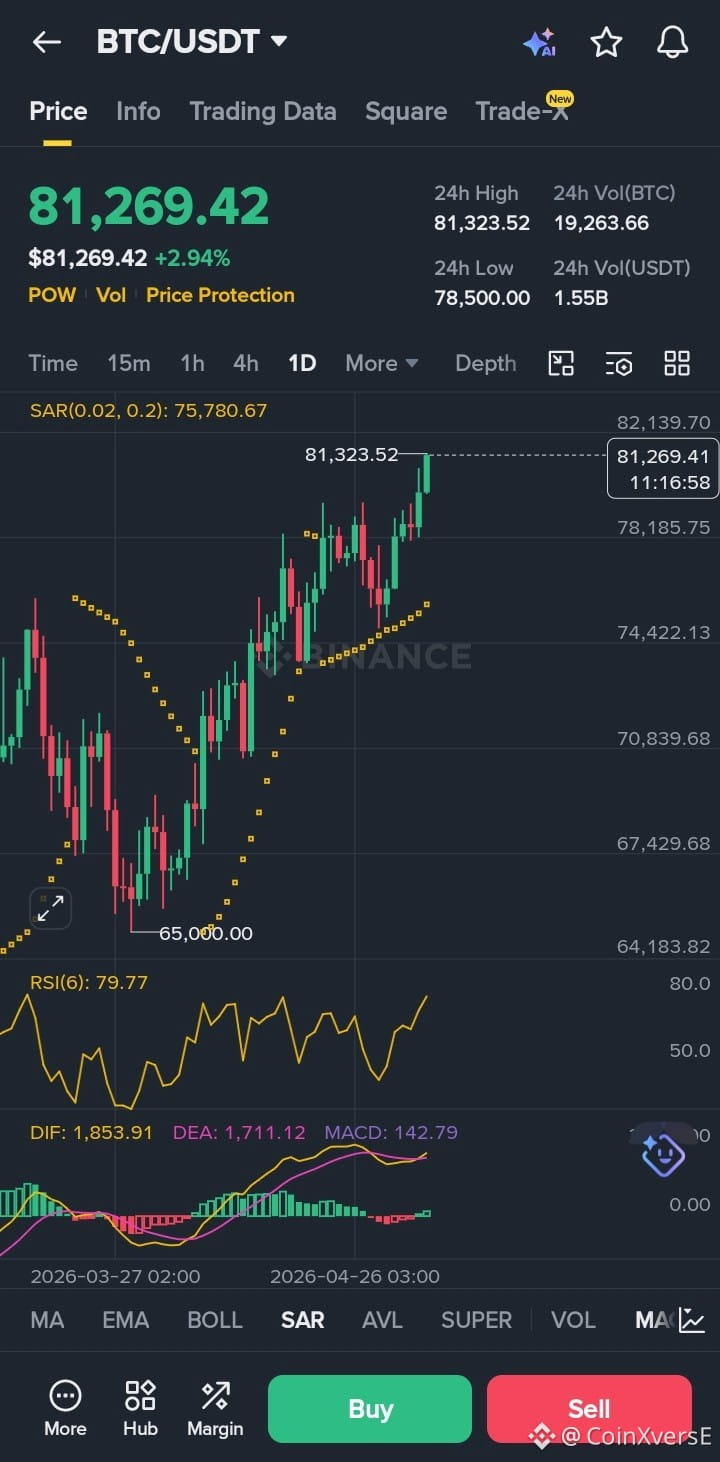Toggle the SAR indicator
720x1462 pixels.
[302, 1320]
